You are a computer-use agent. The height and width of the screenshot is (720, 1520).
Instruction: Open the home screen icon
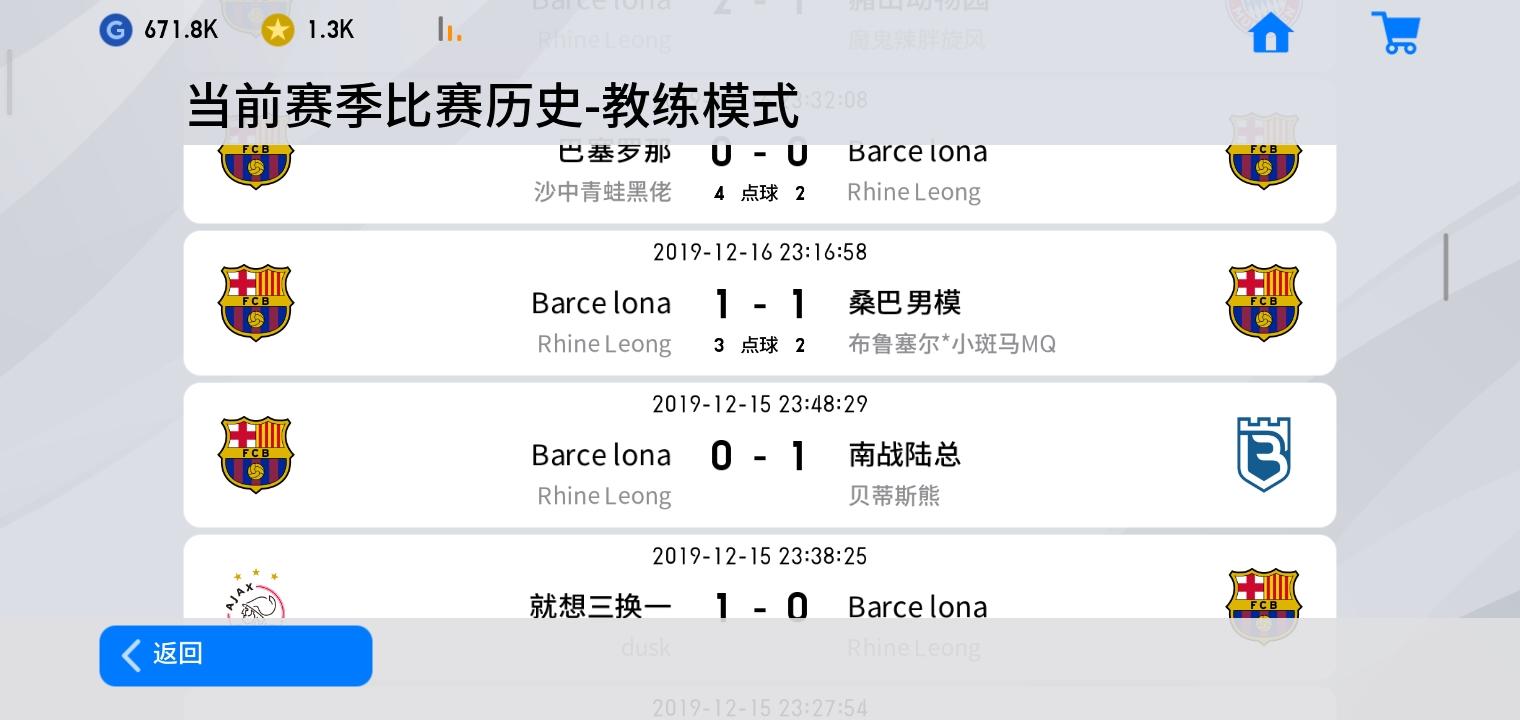pos(1270,34)
